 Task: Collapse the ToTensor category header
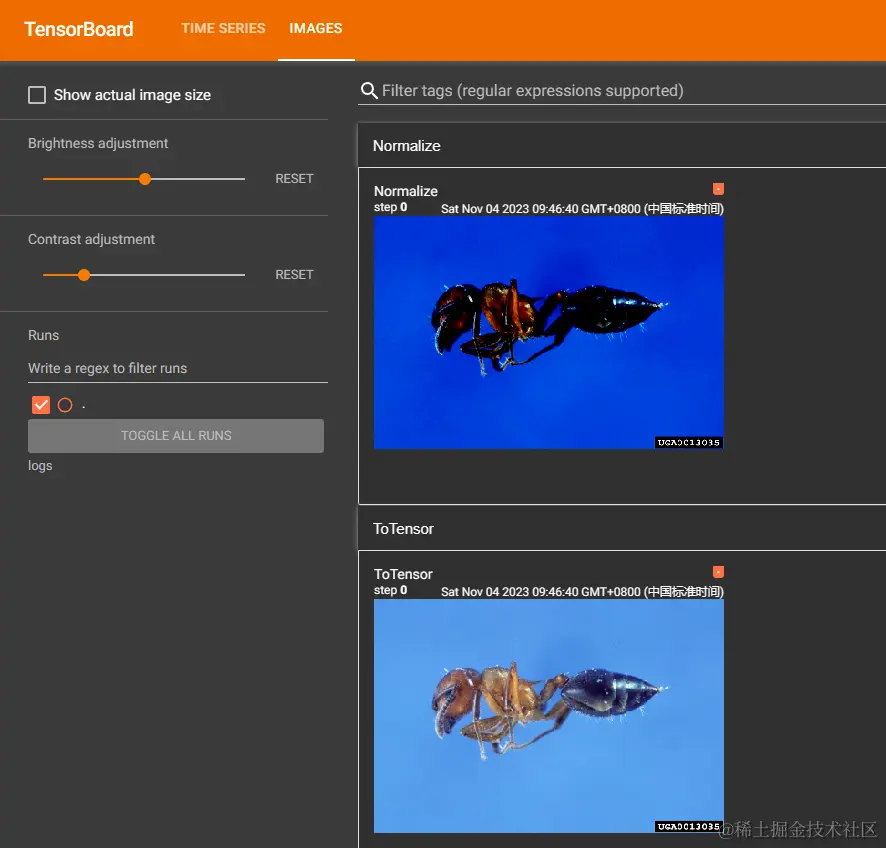pos(622,529)
